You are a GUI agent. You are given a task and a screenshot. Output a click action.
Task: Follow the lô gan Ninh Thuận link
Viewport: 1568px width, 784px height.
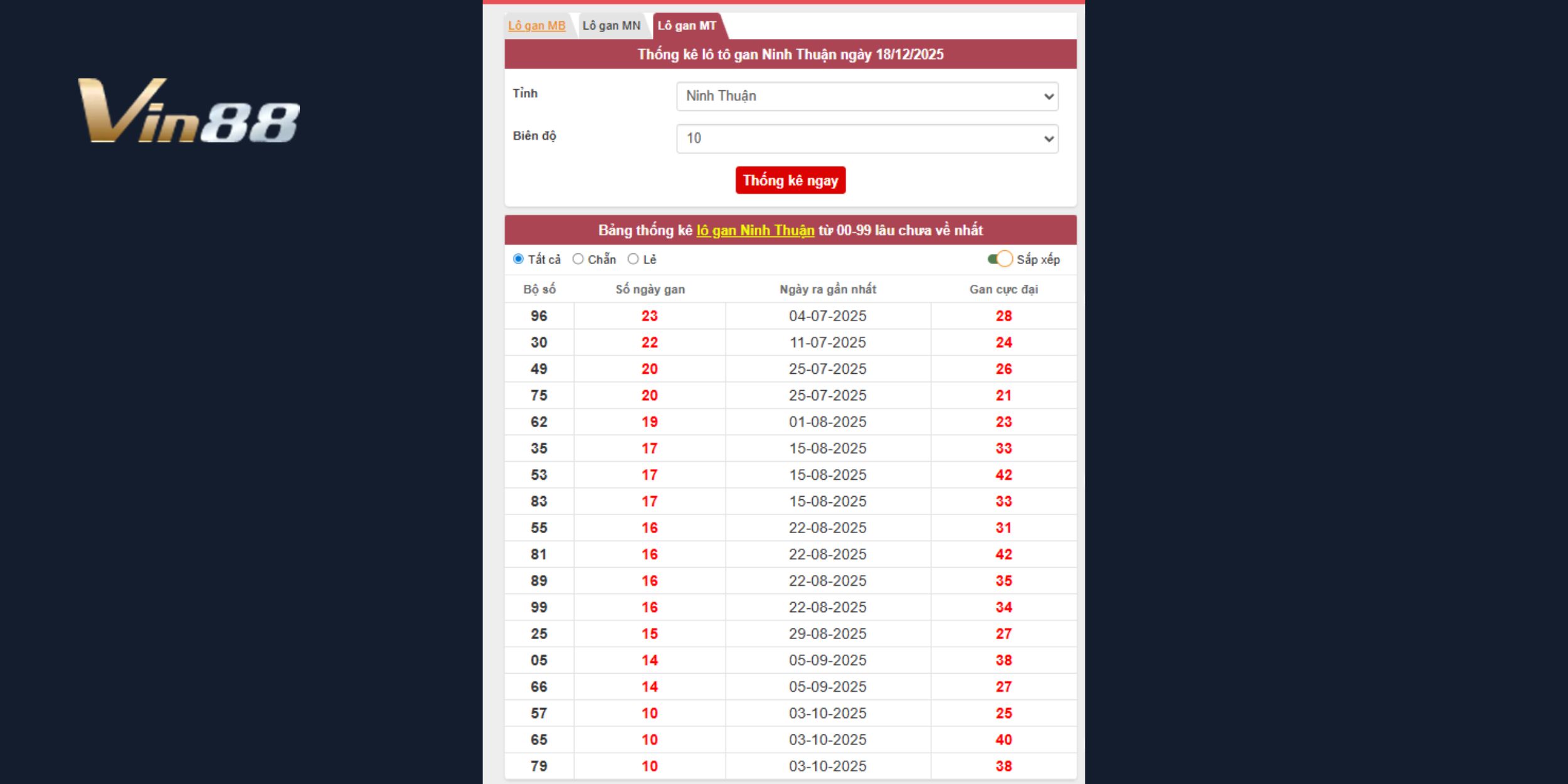pos(755,230)
